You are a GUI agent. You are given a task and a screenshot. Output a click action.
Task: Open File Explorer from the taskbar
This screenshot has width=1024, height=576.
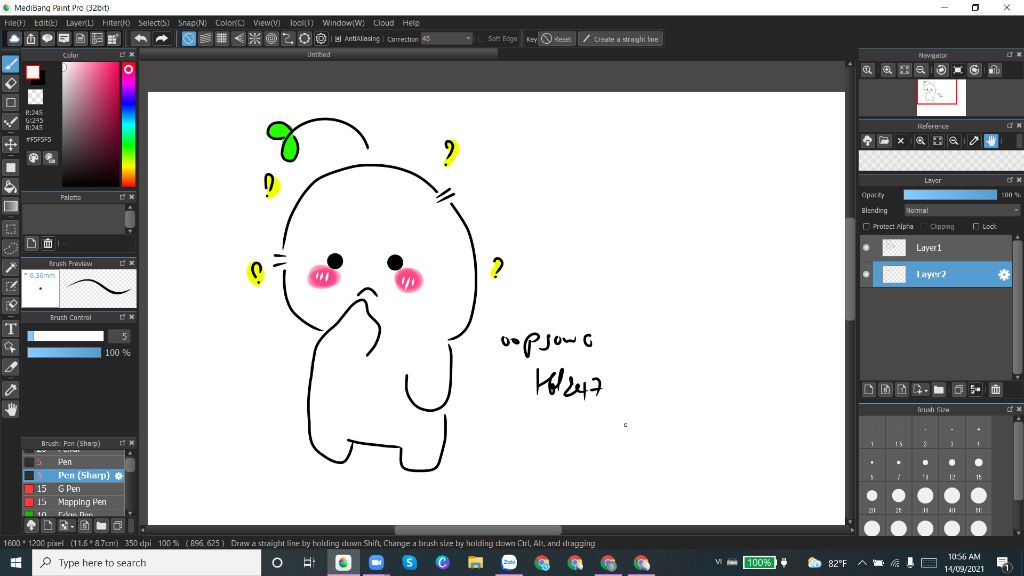(475, 562)
